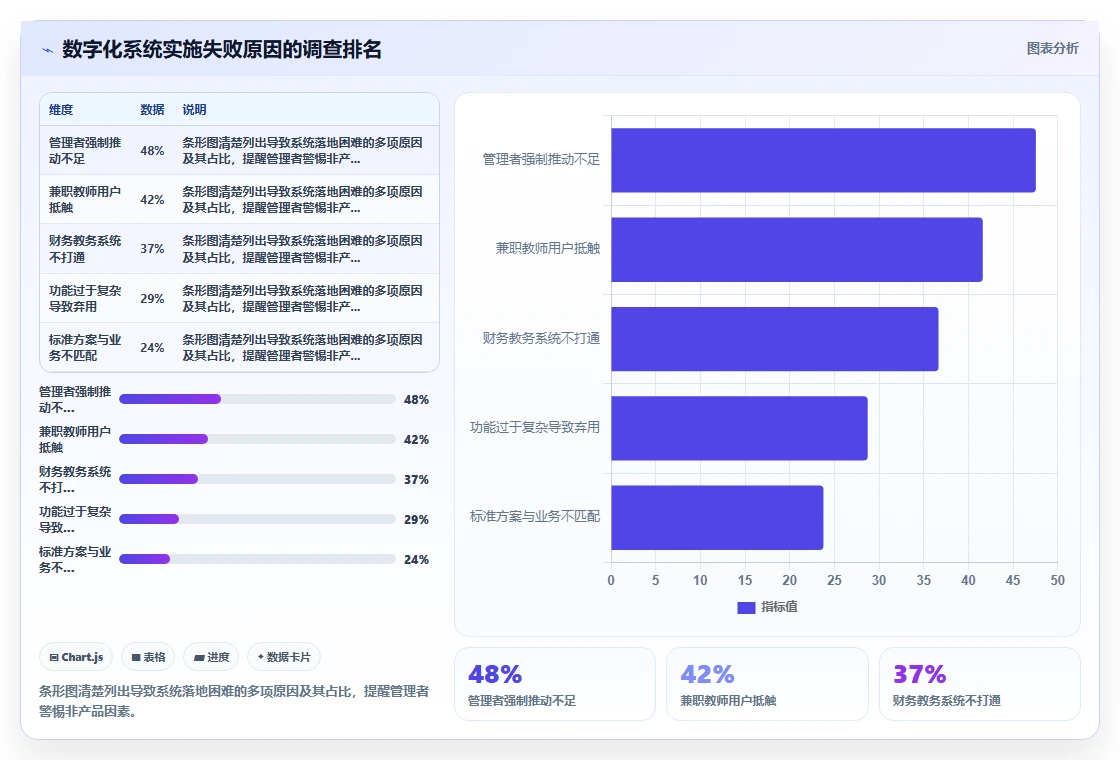
Task: Click the 42% value in the table
Action: click(x=152, y=199)
